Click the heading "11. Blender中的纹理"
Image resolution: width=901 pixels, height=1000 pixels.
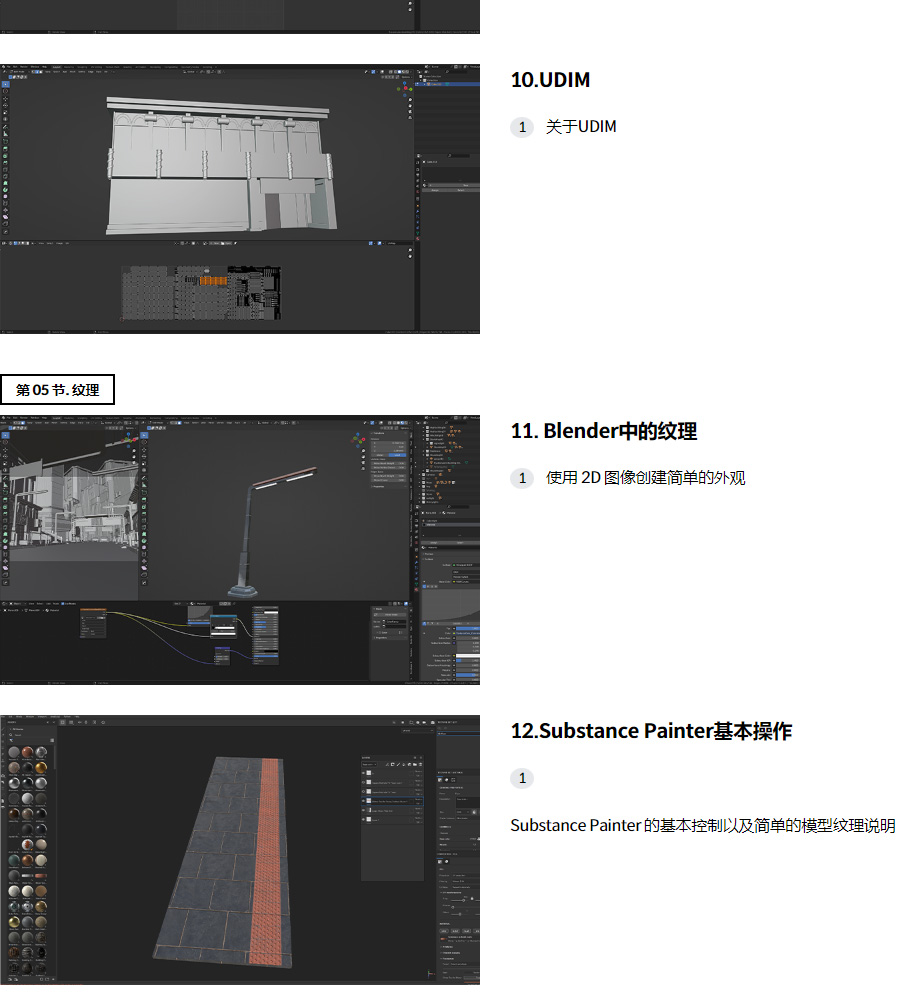[x=604, y=431]
